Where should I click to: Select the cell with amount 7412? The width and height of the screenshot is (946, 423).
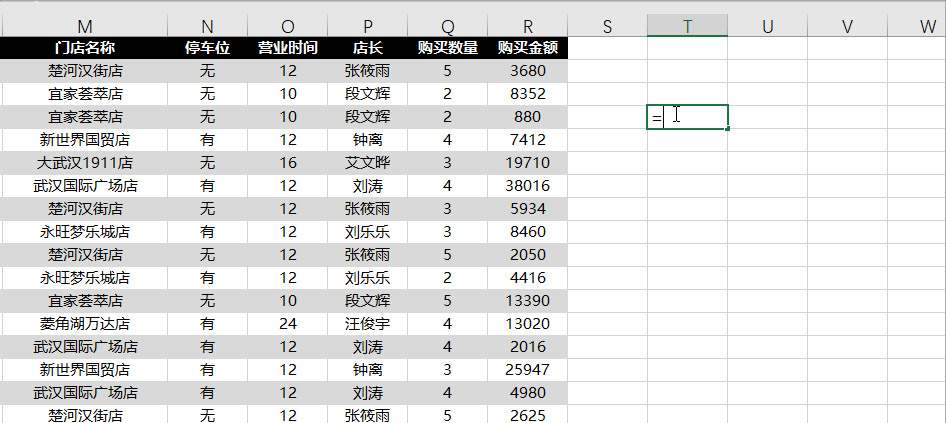[x=528, y=139]
